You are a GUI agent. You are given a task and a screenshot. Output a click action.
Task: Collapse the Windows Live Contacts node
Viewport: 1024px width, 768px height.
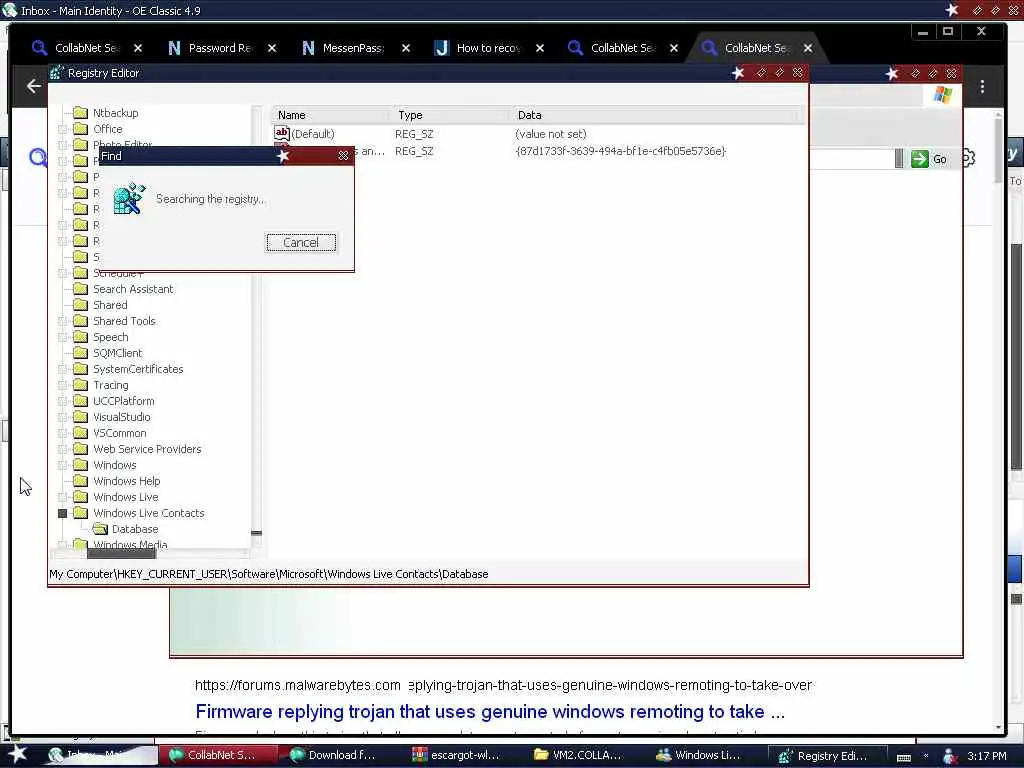pyautogui.click(x=63, y=513)
